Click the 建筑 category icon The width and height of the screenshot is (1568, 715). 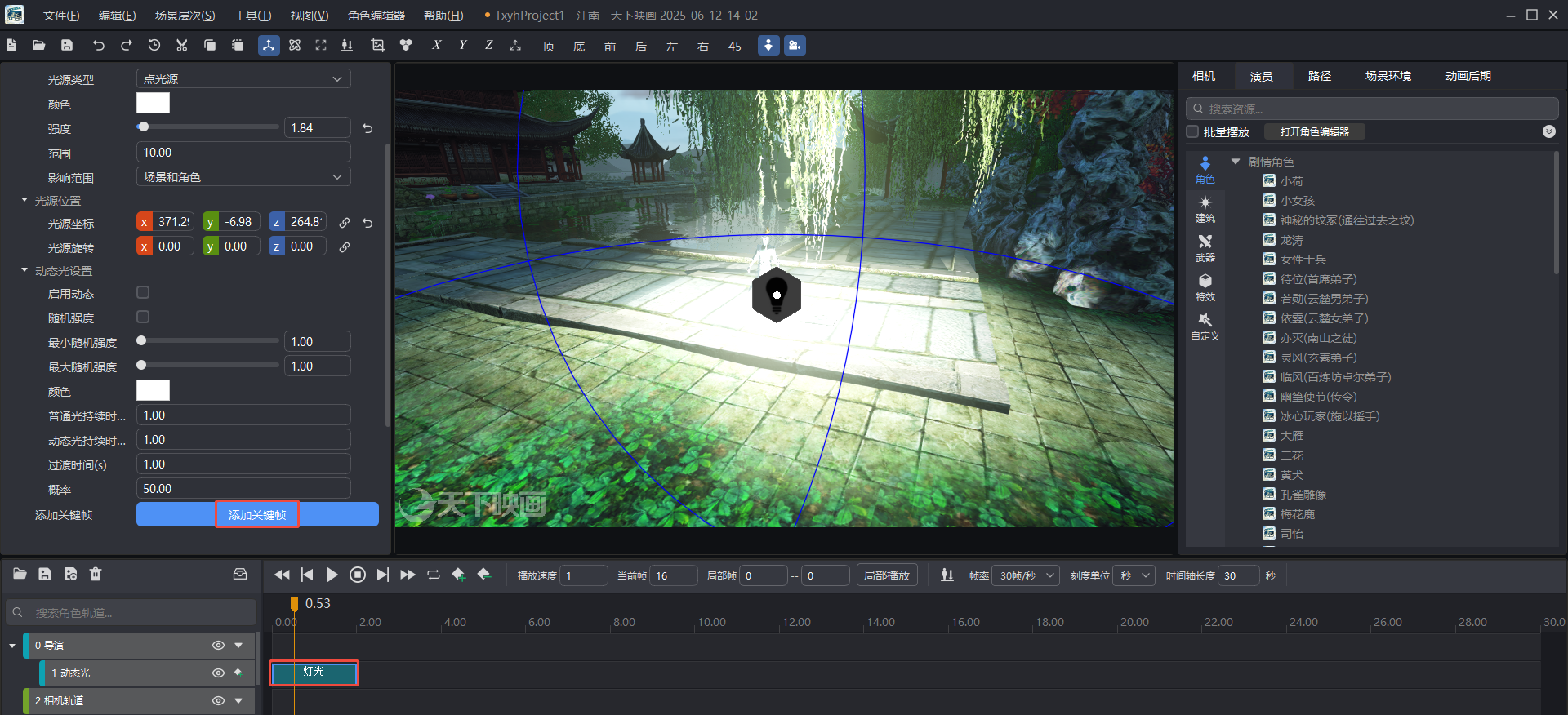click(x=1205, y=209)
